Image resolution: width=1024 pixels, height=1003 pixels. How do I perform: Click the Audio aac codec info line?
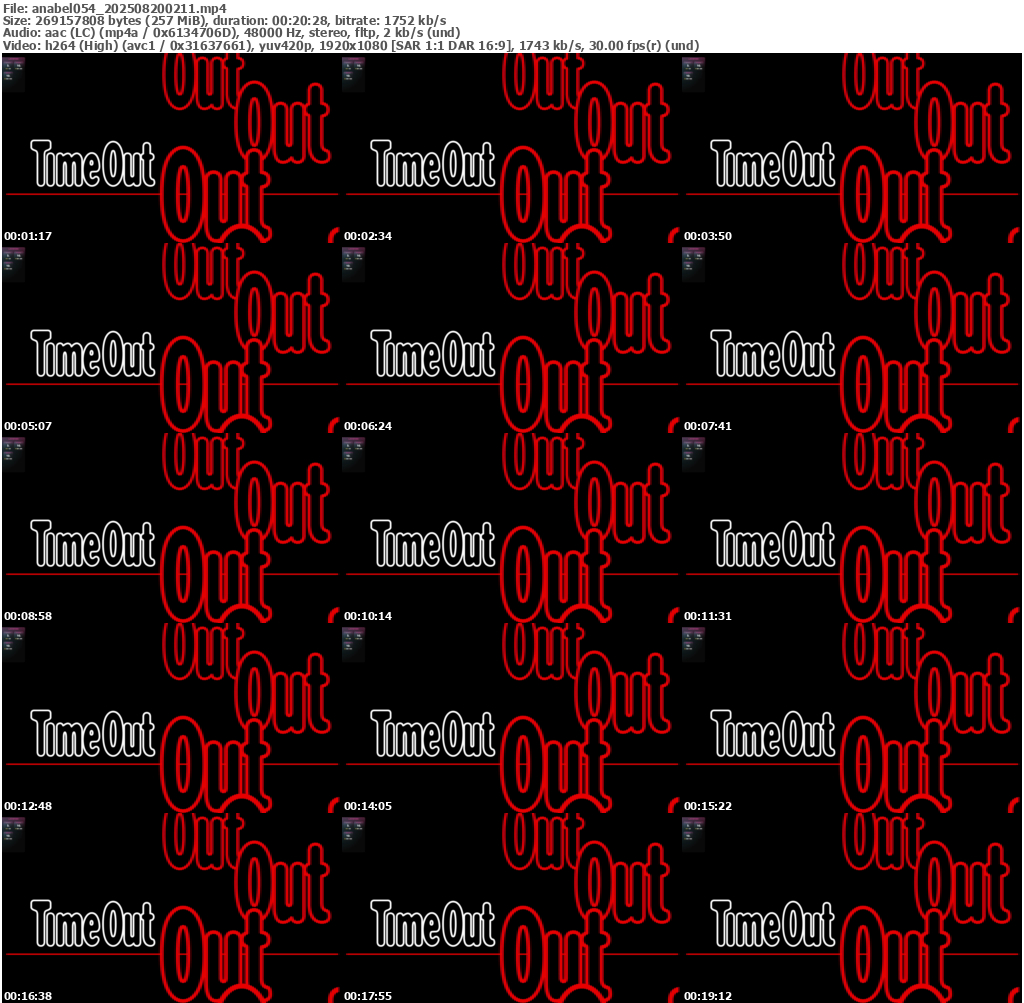(232, 33)
